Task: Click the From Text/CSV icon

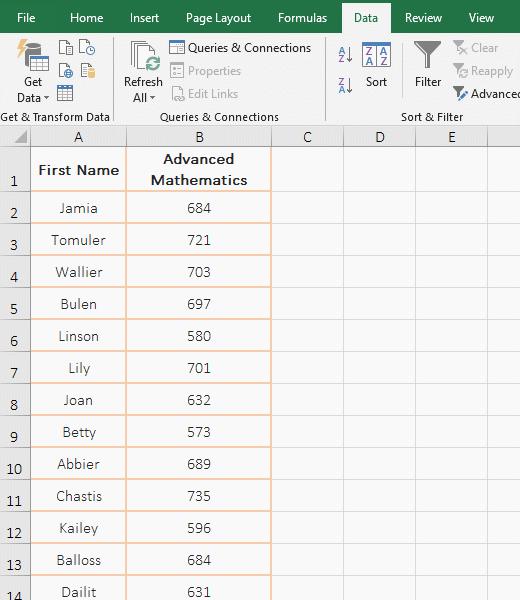Action: (66, 47)
